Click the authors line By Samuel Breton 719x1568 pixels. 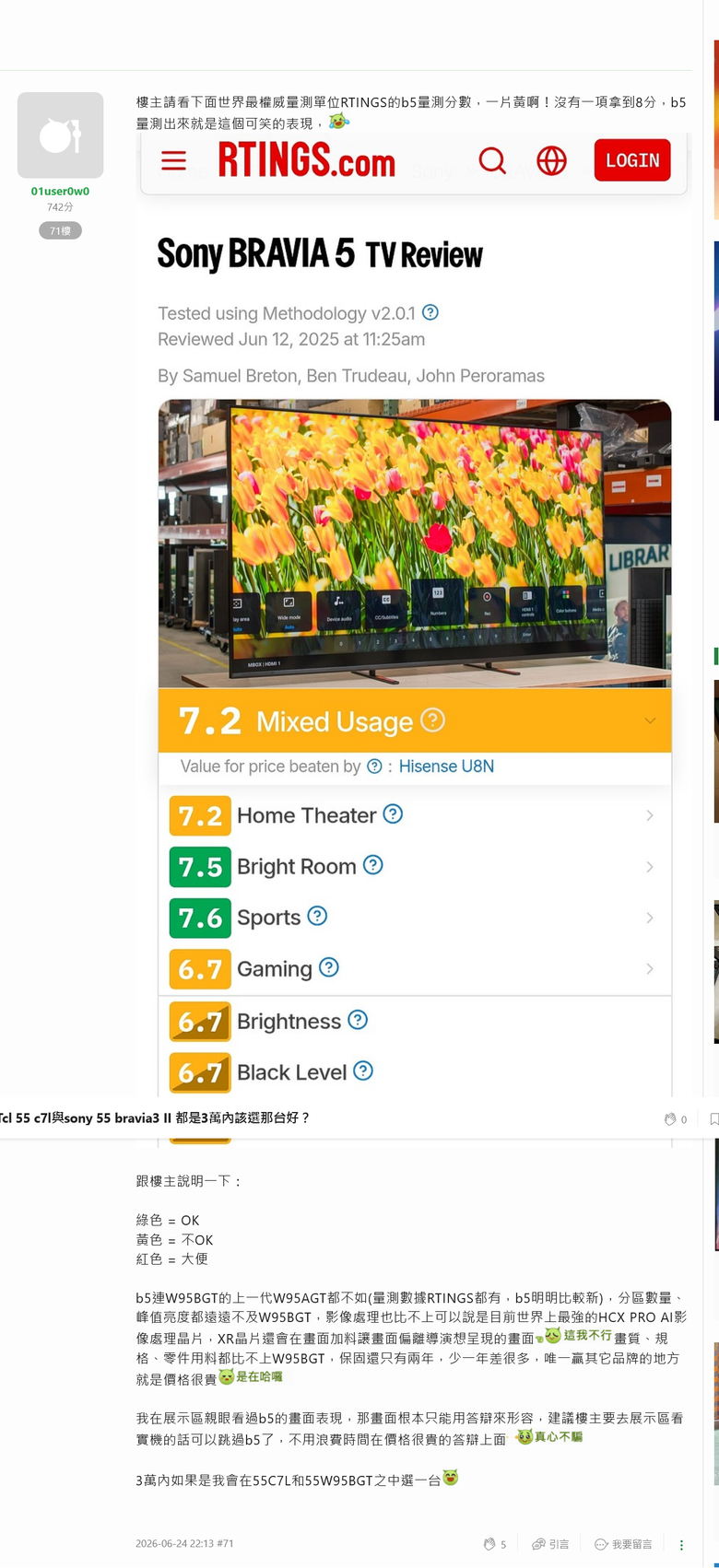(x=351, y=376)
